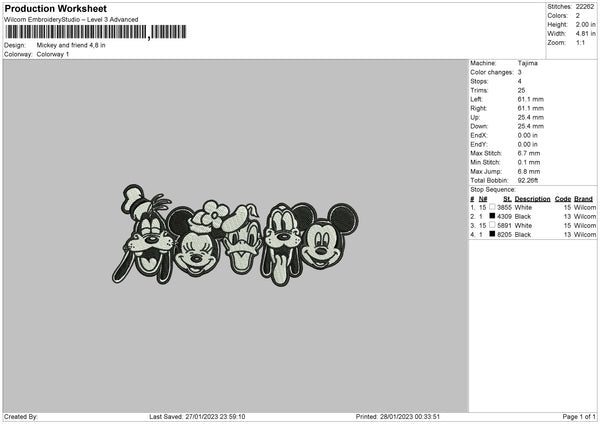Viewport: 600px width, 424px height.
Task: Click Max Jump value 6.8 mm
Action: click(528, 171)
